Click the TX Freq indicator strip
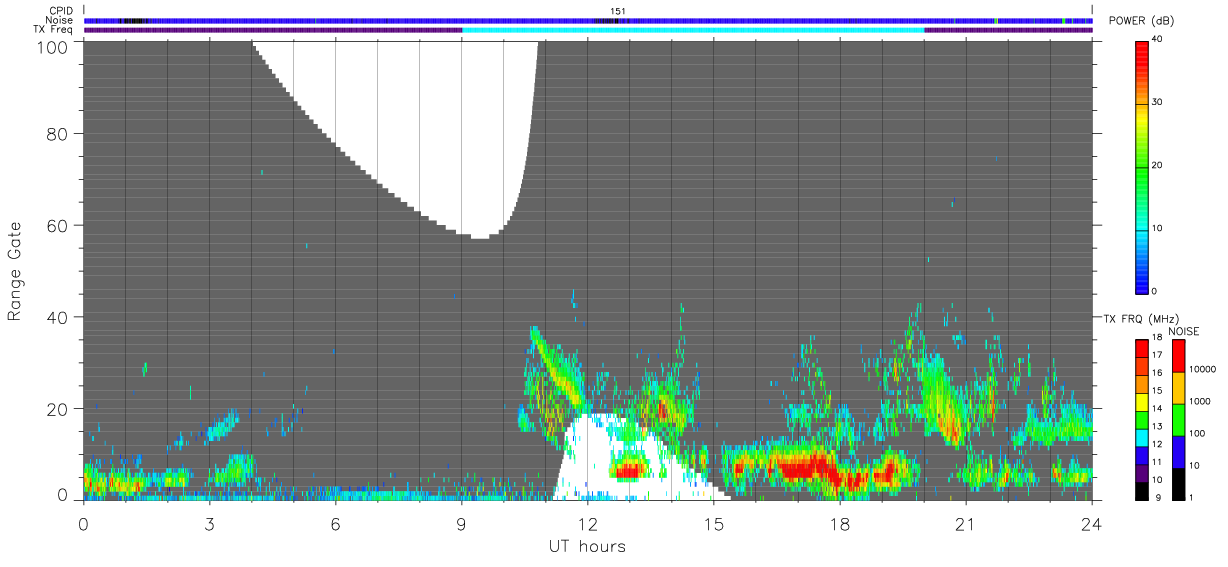 [x=588, y=30]
